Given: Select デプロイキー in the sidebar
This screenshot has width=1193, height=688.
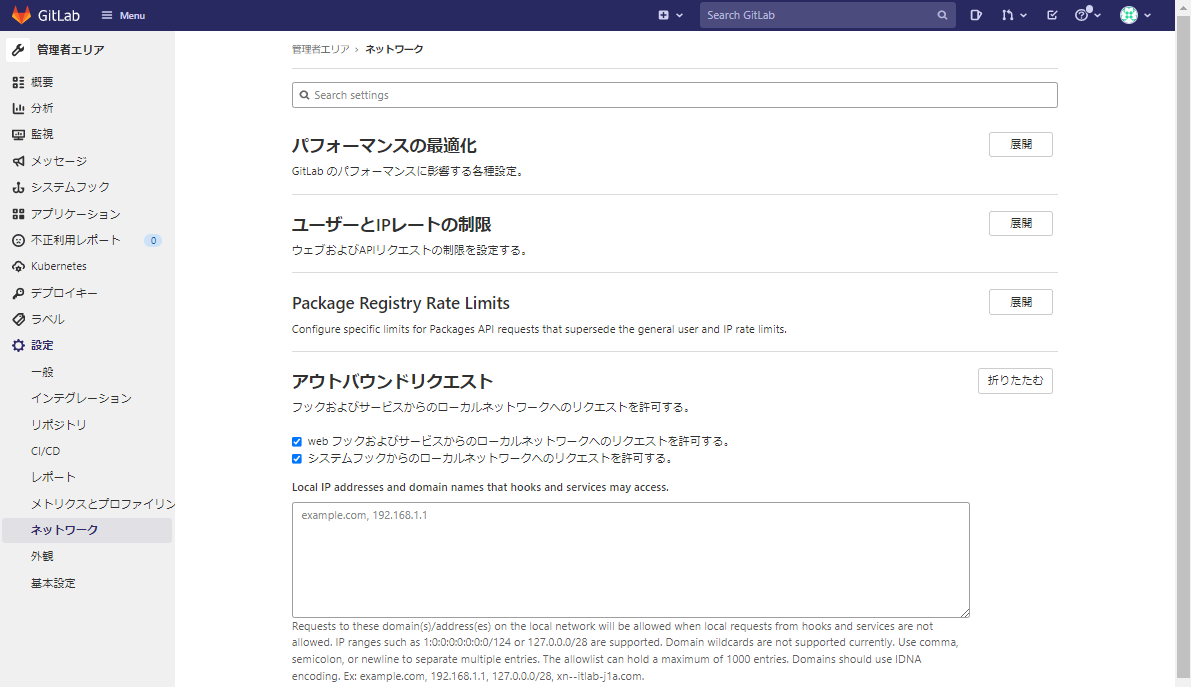Looking at the screenshot, I should [62, 292].
